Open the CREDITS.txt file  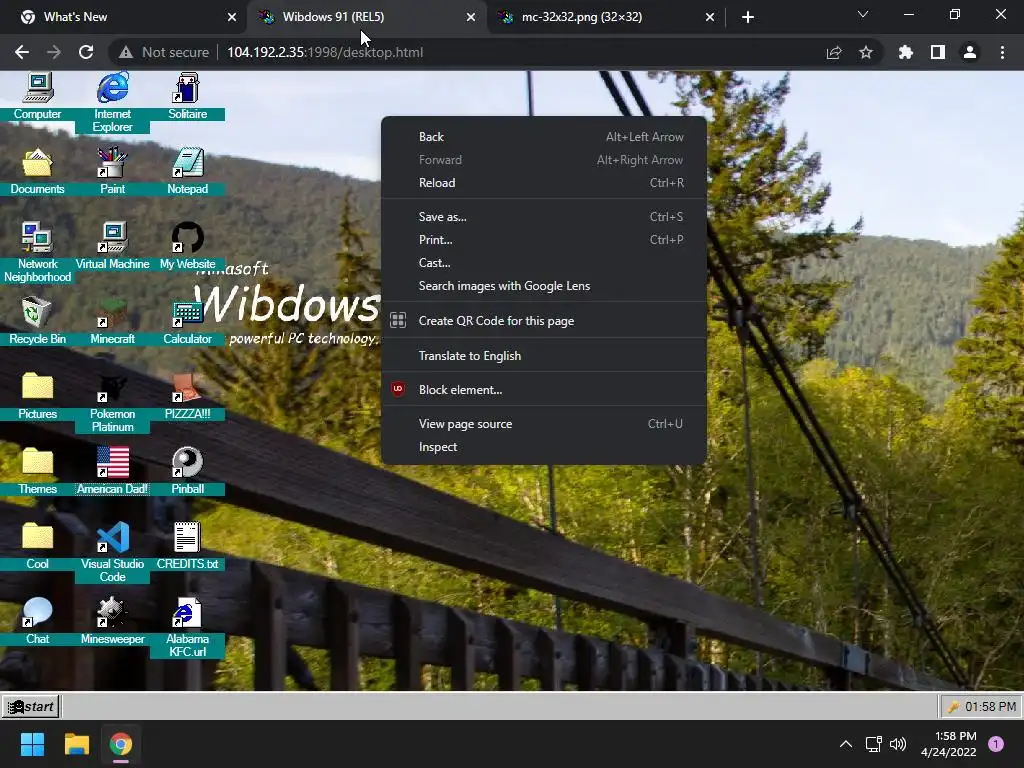[x=187, y=547]
